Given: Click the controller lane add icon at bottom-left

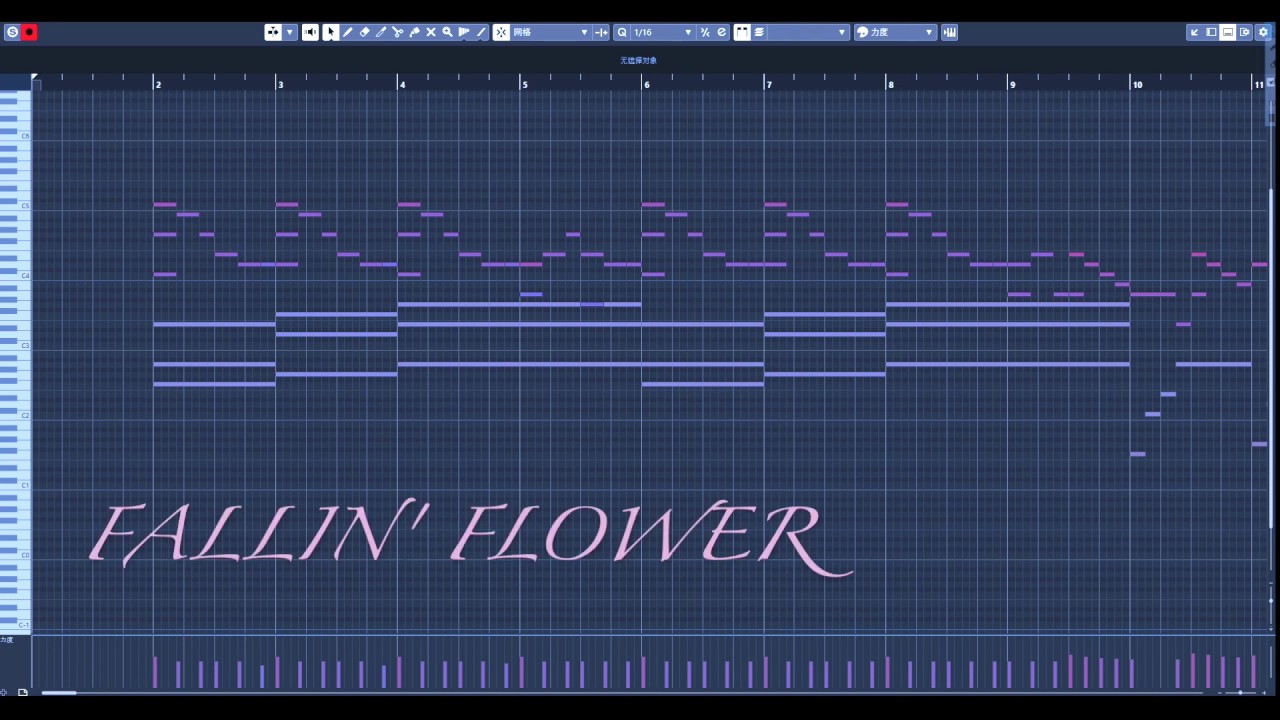Looking at the screenshot, I should point(4,692).
